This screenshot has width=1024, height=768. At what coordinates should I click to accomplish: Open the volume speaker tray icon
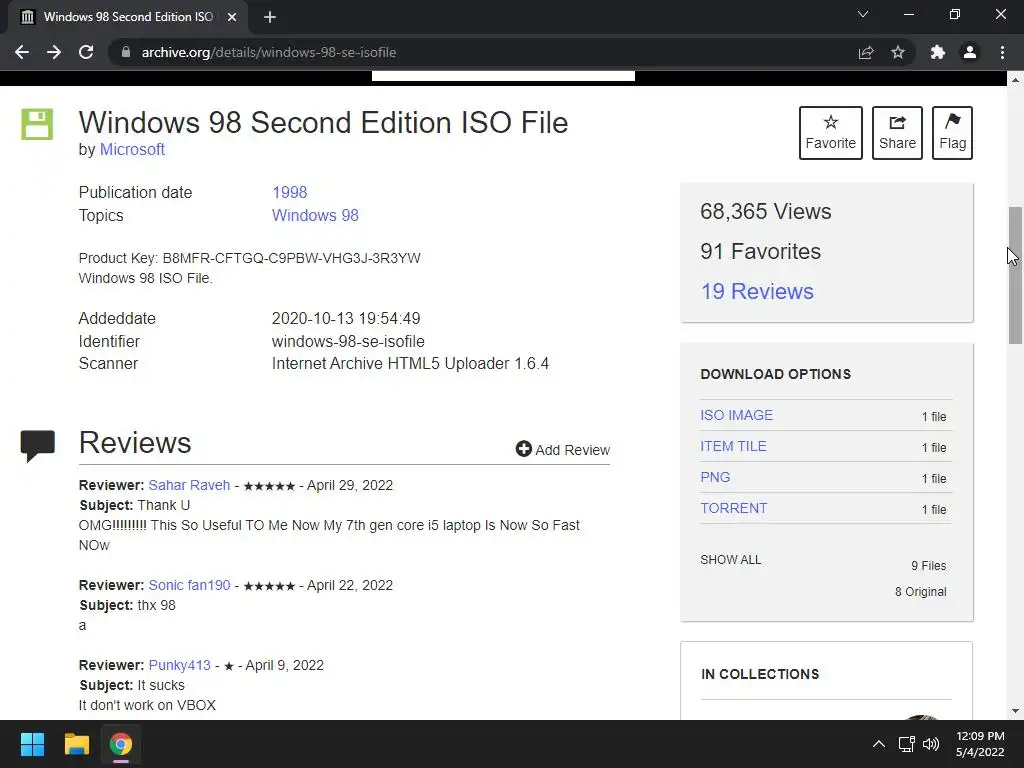coord(931,744)
